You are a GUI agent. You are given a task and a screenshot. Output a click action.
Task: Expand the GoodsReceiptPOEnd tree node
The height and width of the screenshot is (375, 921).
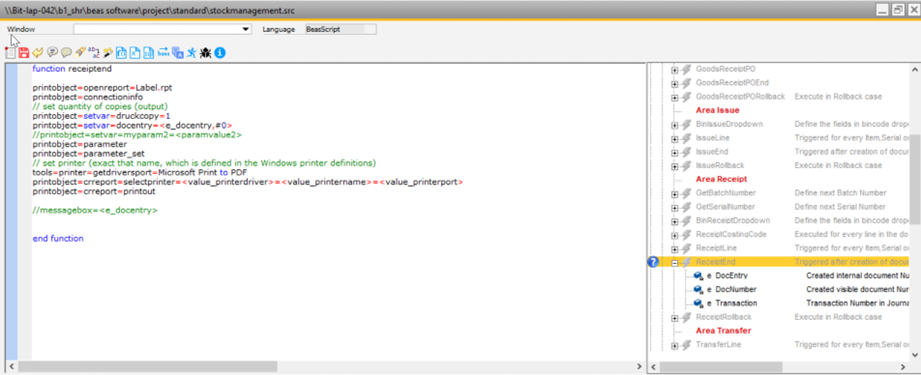click(675, 83)
